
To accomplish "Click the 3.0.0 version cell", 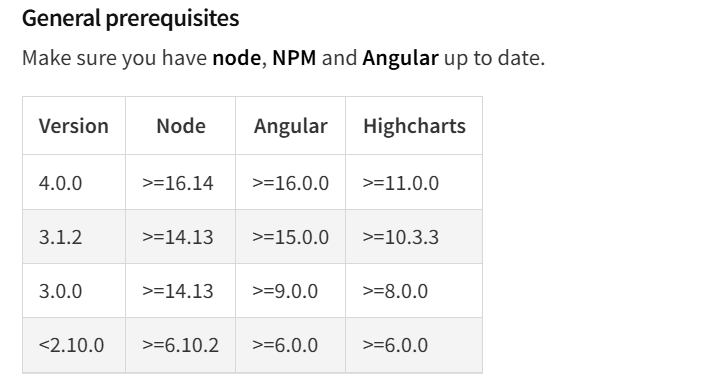I will tap(74, 291).
